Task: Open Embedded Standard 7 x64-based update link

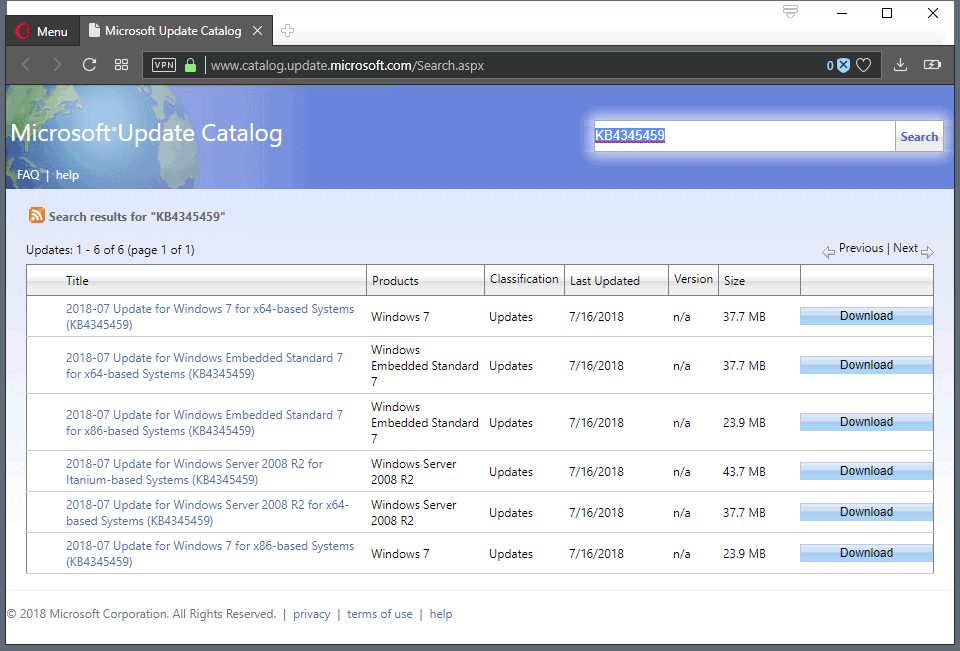Action: pyautogui.click(x=204, y=366)
